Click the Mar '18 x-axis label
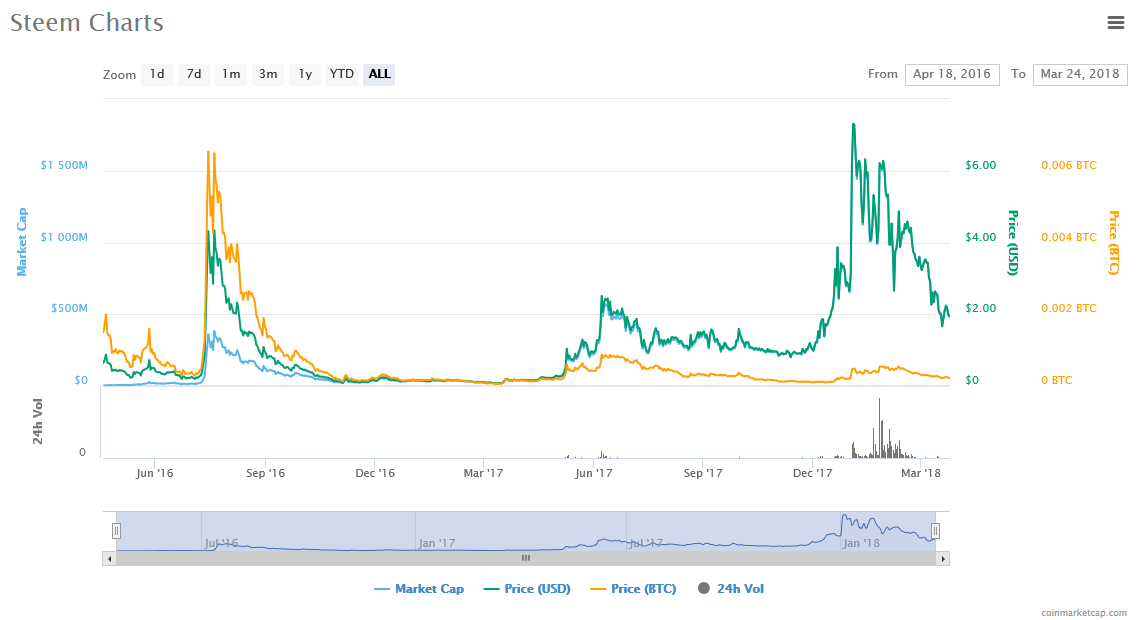This screenshot has height=620, width=1137. coord(920,473)
